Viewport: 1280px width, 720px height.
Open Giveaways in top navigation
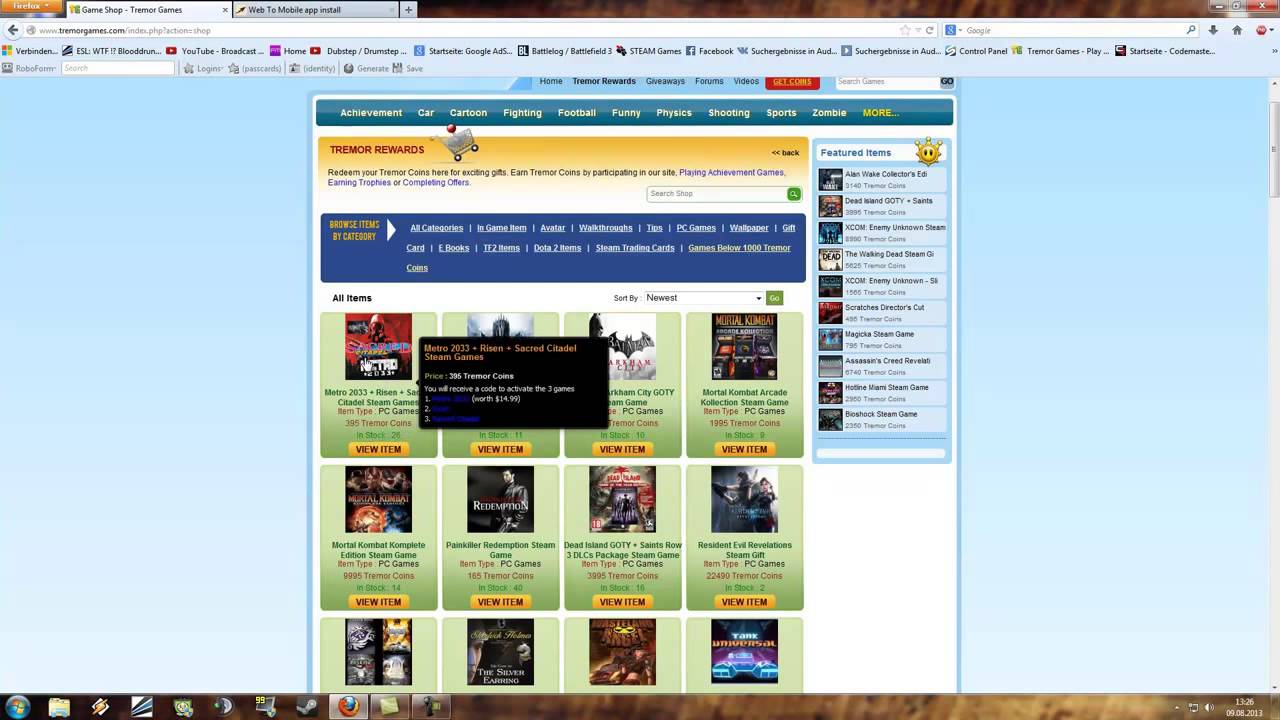tap(665, 81)
